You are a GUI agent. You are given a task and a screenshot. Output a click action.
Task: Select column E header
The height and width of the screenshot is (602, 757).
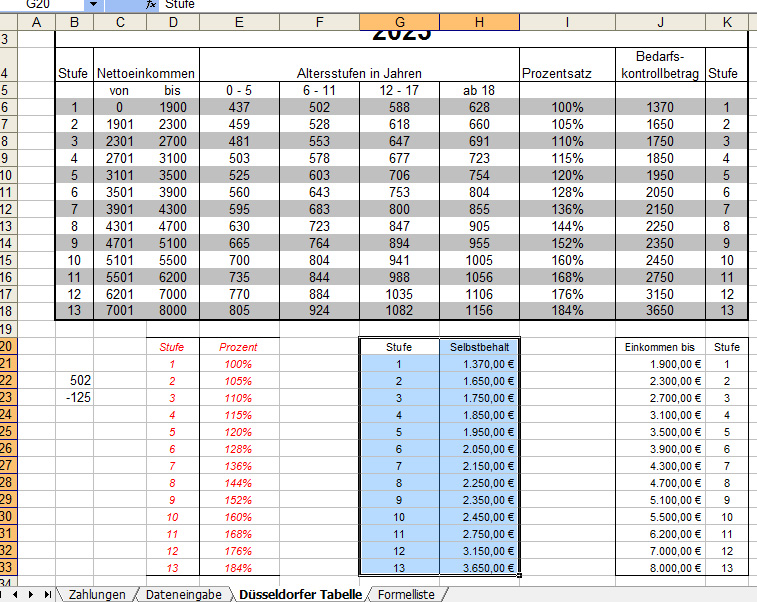[239, 22]
